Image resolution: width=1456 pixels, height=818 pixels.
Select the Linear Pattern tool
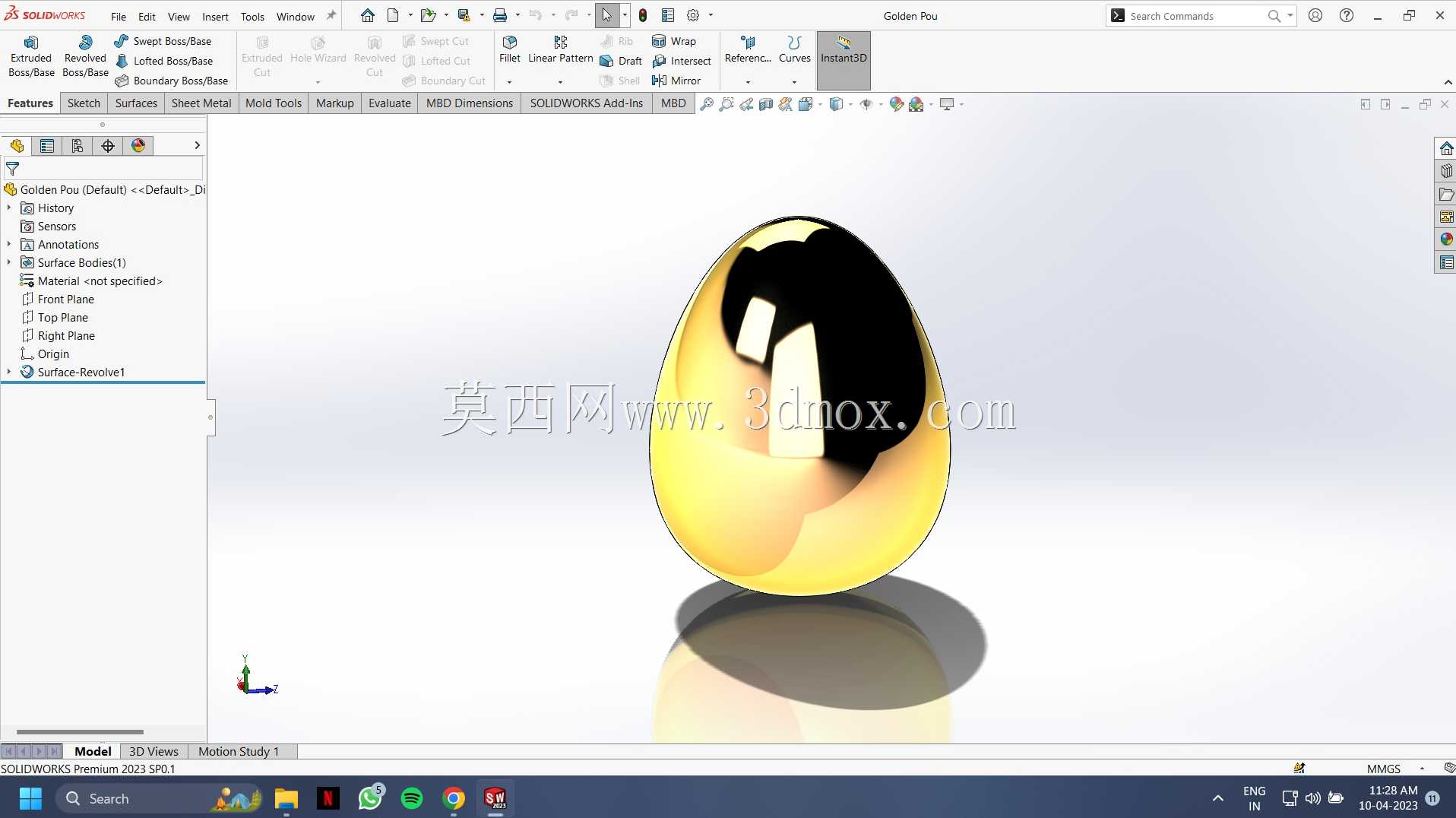(x=560, y=49)
